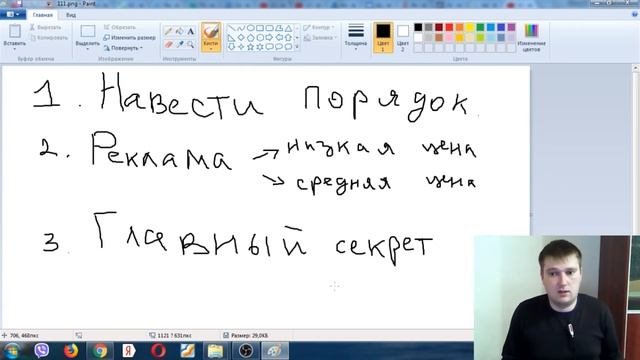This screenshot has height=360, width=640.
Task: Choose the Six-point star shape
Action: [x=260, y=47]
